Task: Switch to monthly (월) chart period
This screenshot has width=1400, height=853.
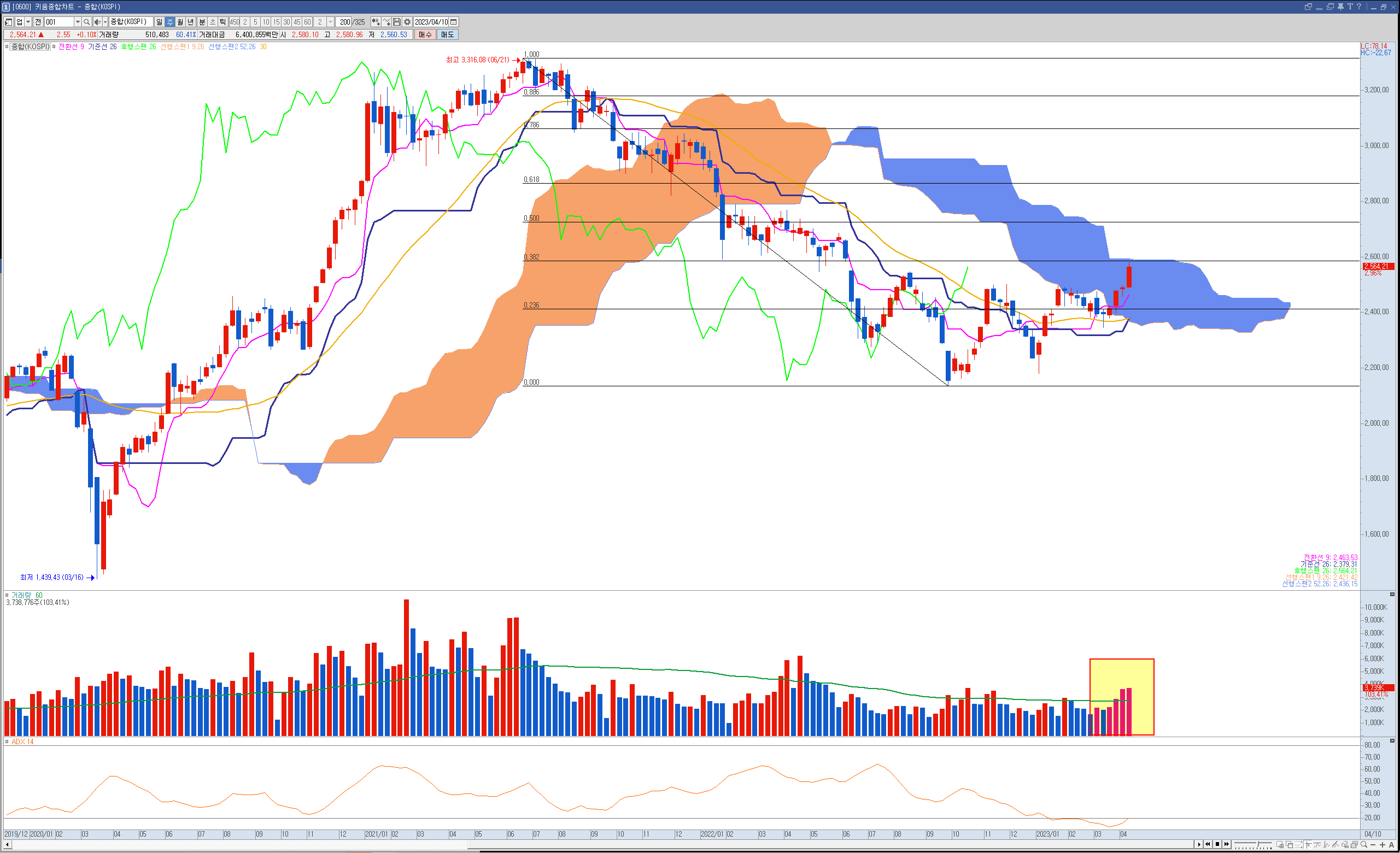Action: tap(180, 22)
